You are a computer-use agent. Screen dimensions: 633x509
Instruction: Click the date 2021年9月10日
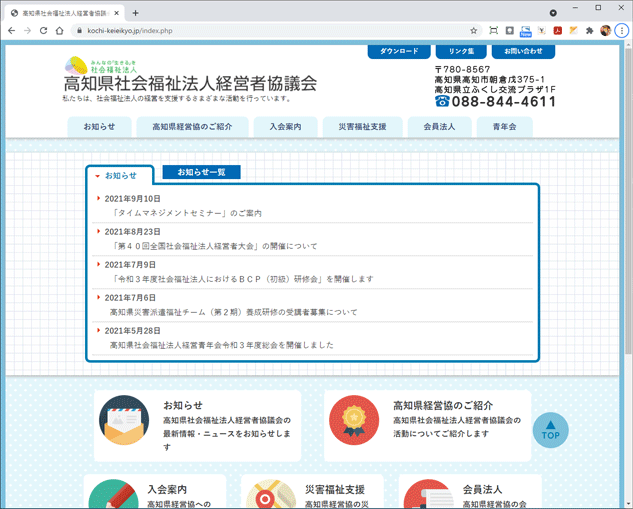pyautogui.click(x=132, y=199)
